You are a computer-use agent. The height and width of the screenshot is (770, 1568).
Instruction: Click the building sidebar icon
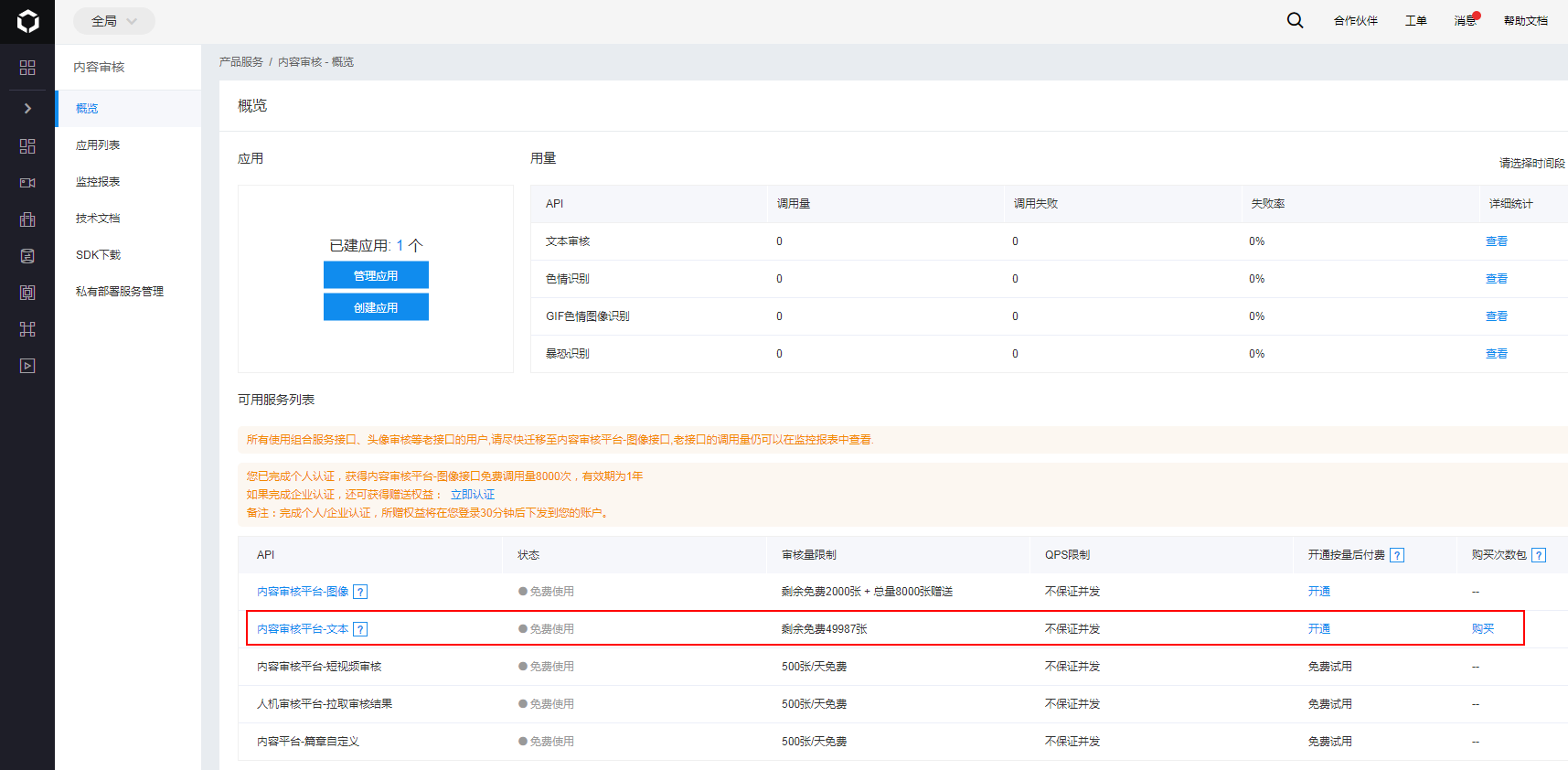point(27,219)
